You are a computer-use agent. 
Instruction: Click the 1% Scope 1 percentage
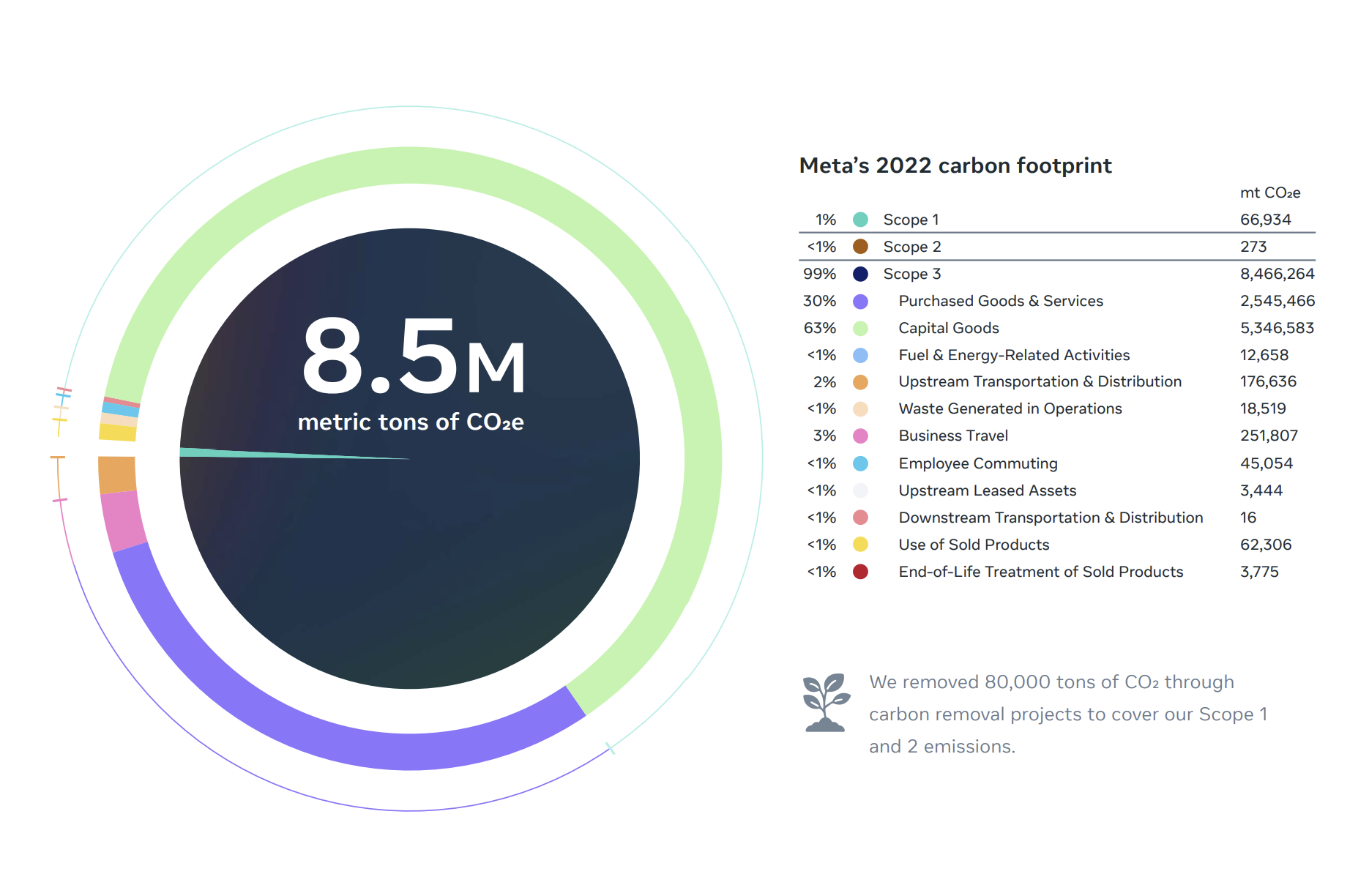[x=826, y=220]
